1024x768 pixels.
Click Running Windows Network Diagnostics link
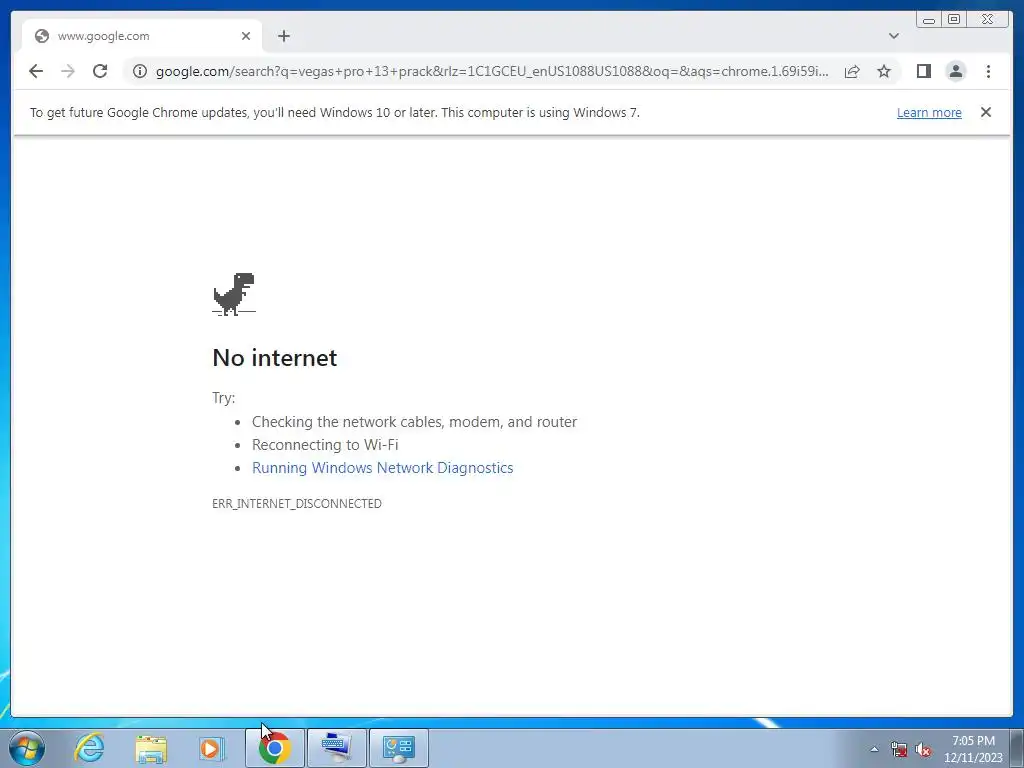[383, 468]
